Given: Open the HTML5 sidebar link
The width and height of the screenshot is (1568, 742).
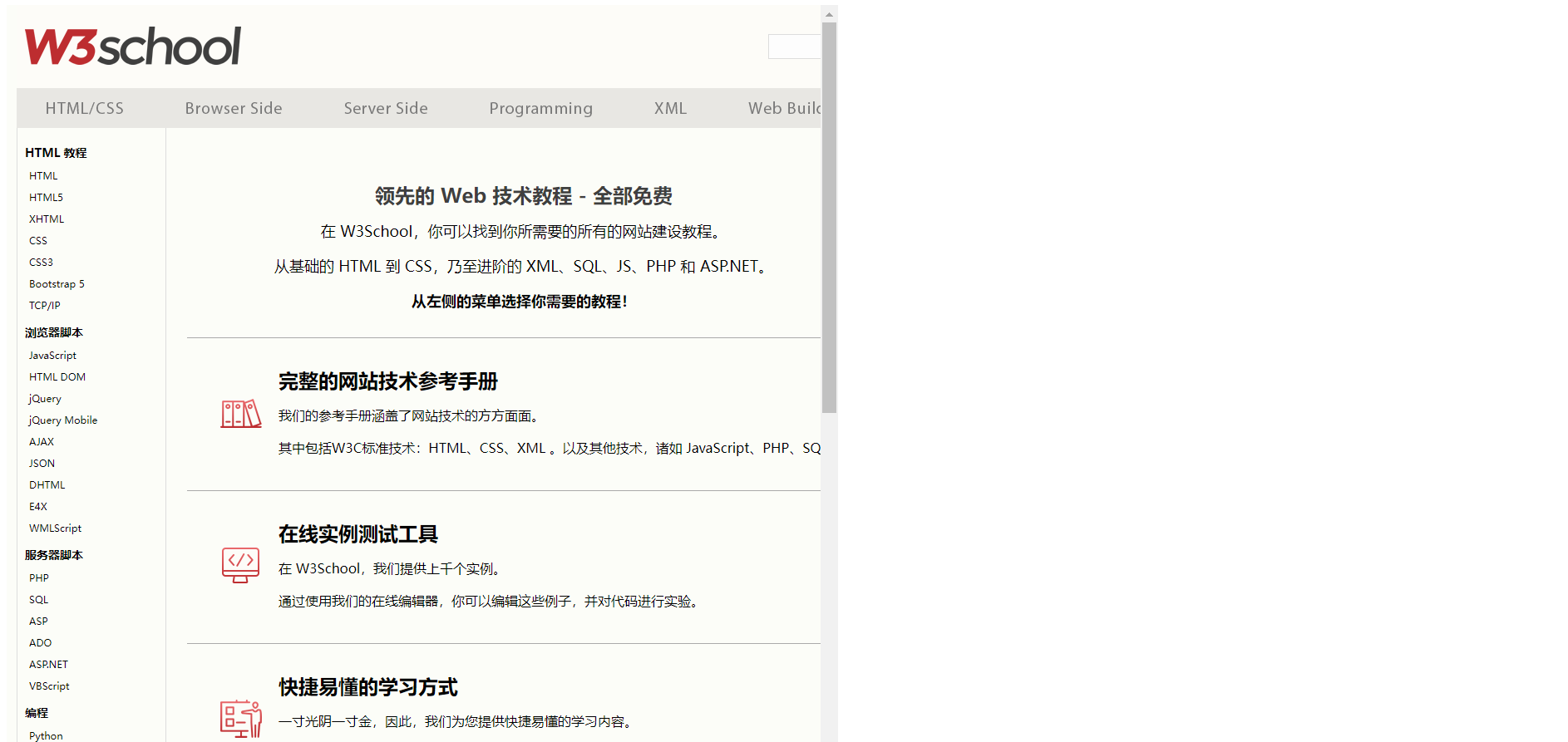Looking at the screenshot, I should [46, 198].
